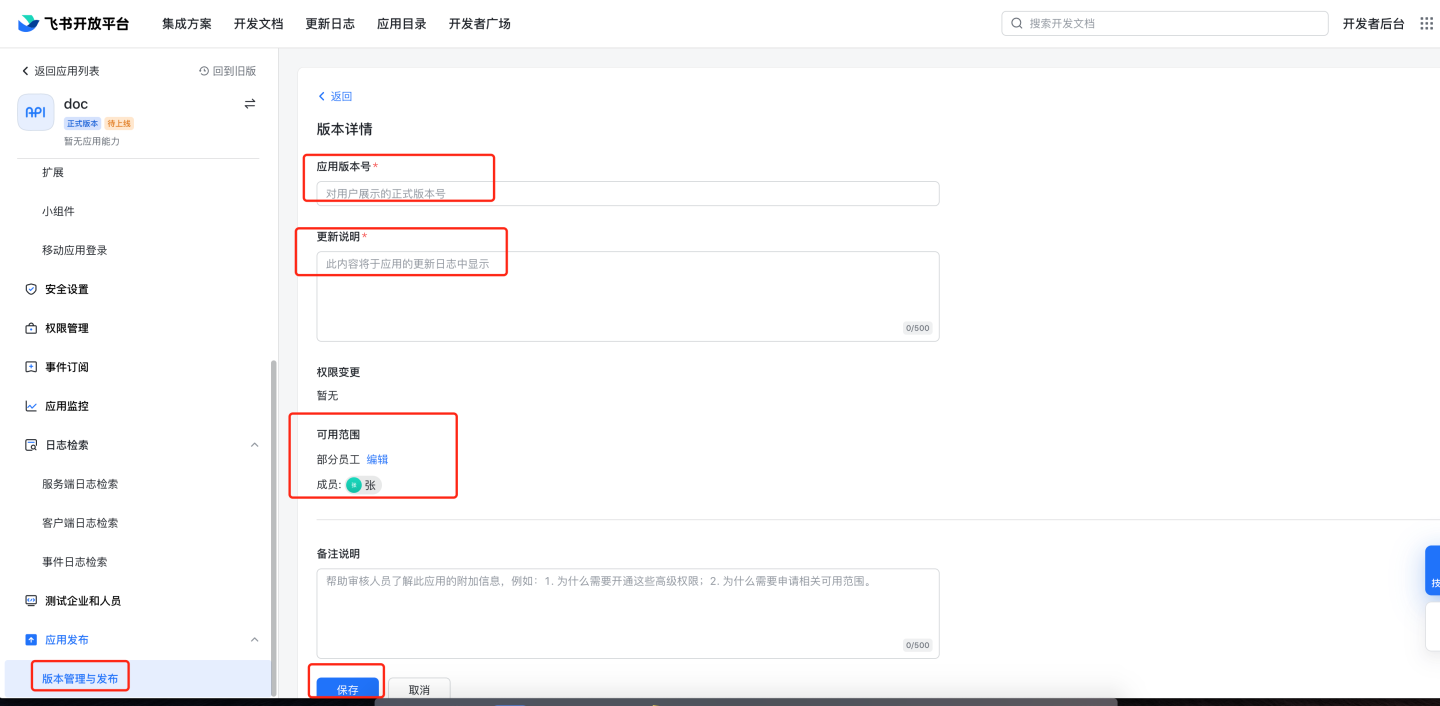1440x706 pixels.
Task: Open 更新日志 in top navigation
Action: pyautogui.click(x=330, y=23)
